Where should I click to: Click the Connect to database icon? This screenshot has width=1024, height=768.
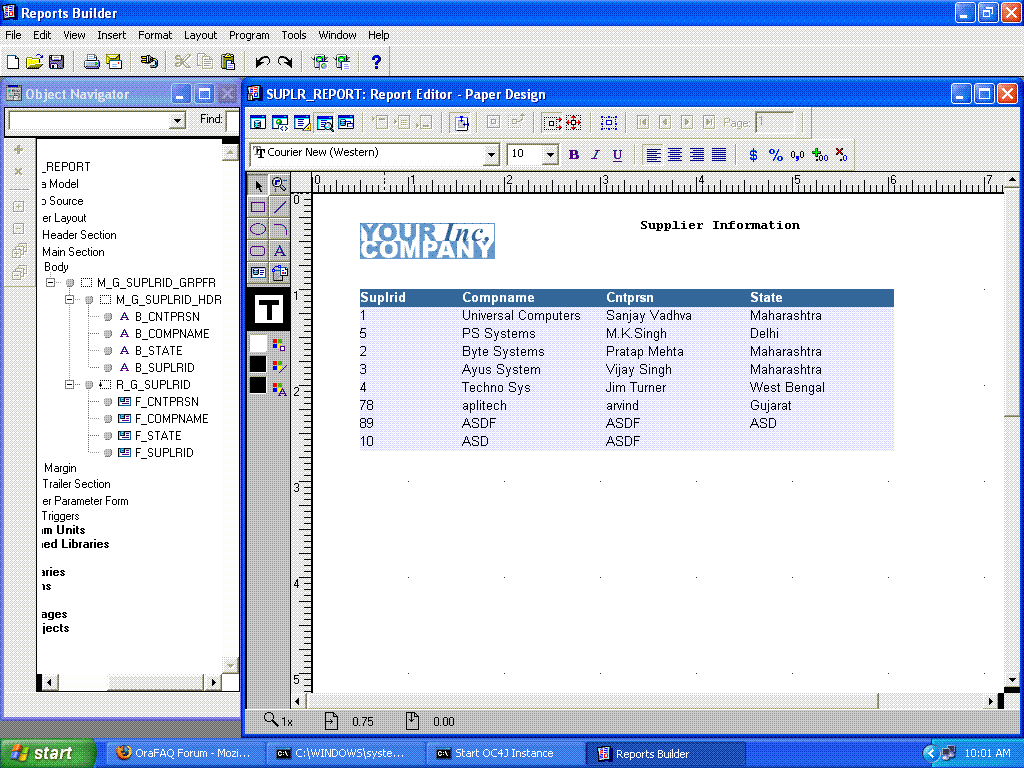click(x=149, y=62)
